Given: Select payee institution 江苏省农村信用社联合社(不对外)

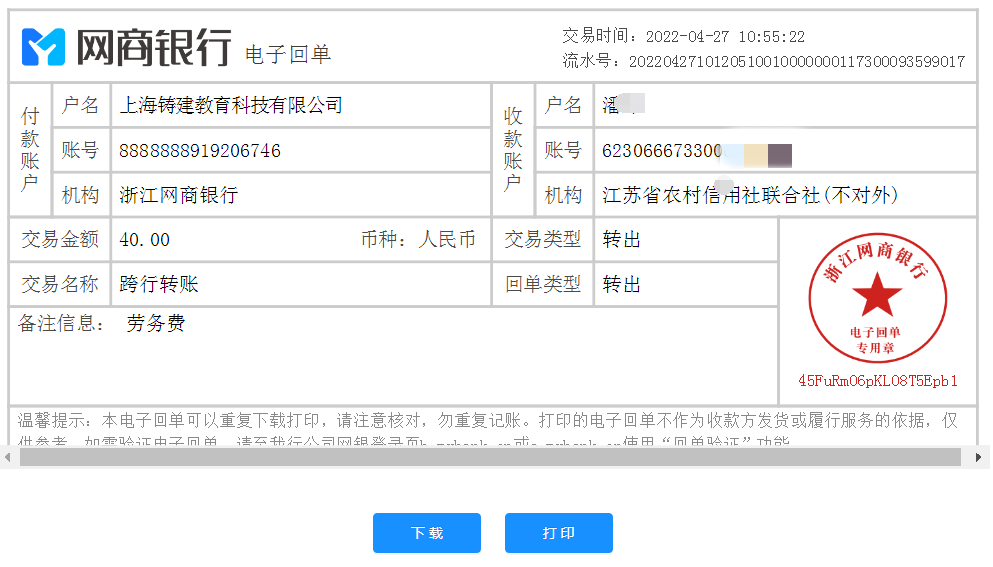Looking at the screenshot, I should pos(750,195).
